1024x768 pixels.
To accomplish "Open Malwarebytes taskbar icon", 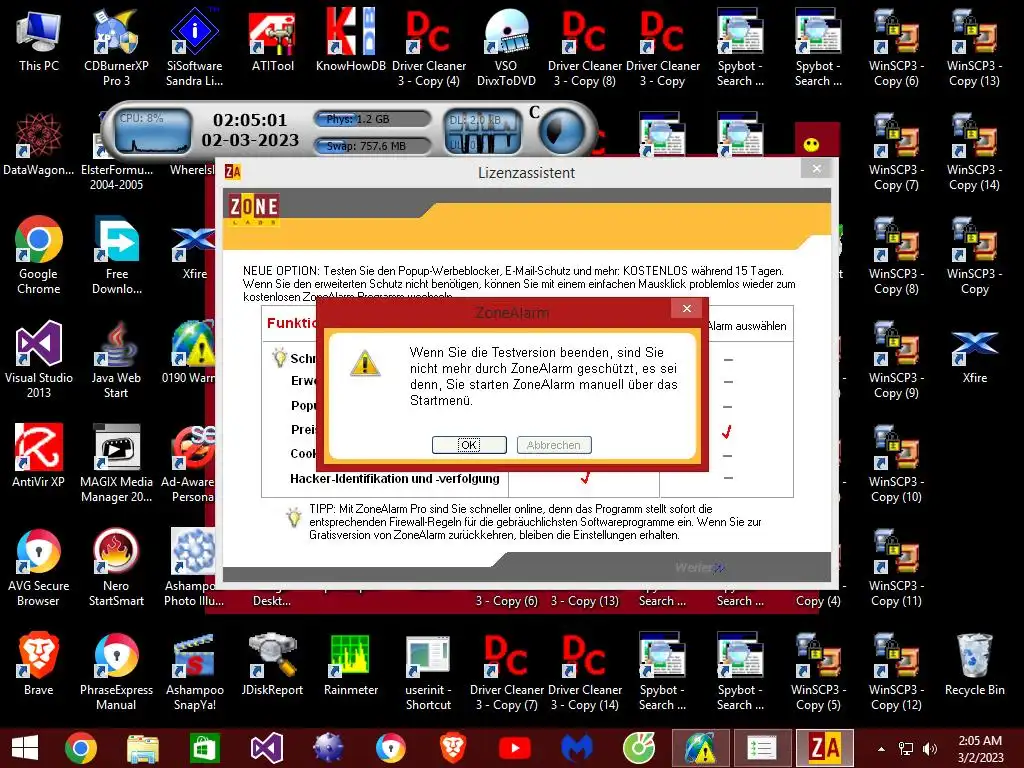I will point(577,748).
